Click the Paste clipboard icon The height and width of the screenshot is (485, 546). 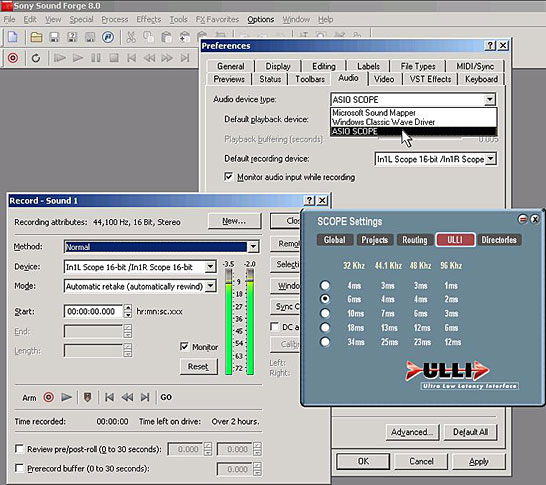(x=166, y=37)
